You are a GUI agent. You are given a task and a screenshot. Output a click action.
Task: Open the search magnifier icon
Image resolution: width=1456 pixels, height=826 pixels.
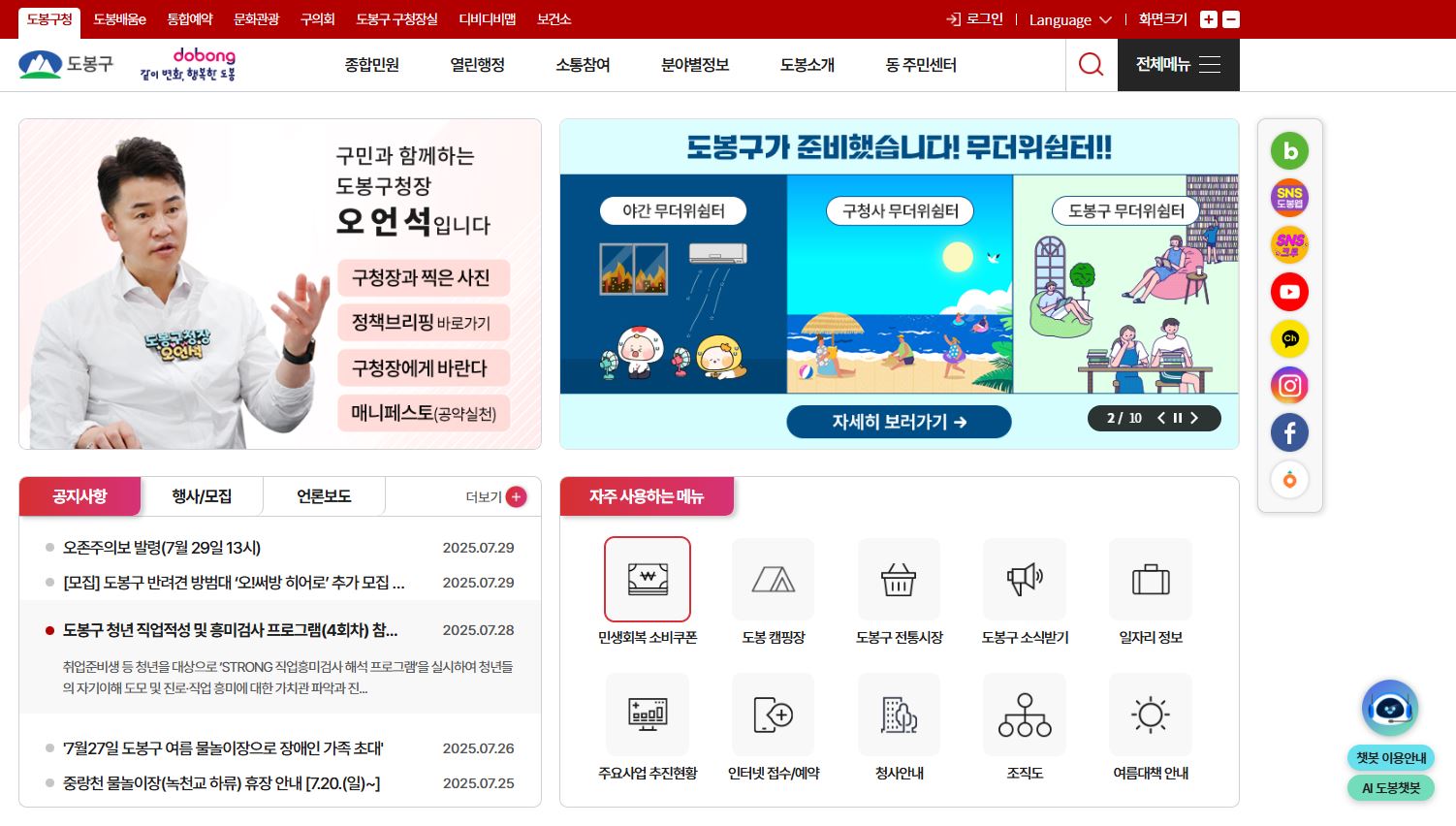1091,65
